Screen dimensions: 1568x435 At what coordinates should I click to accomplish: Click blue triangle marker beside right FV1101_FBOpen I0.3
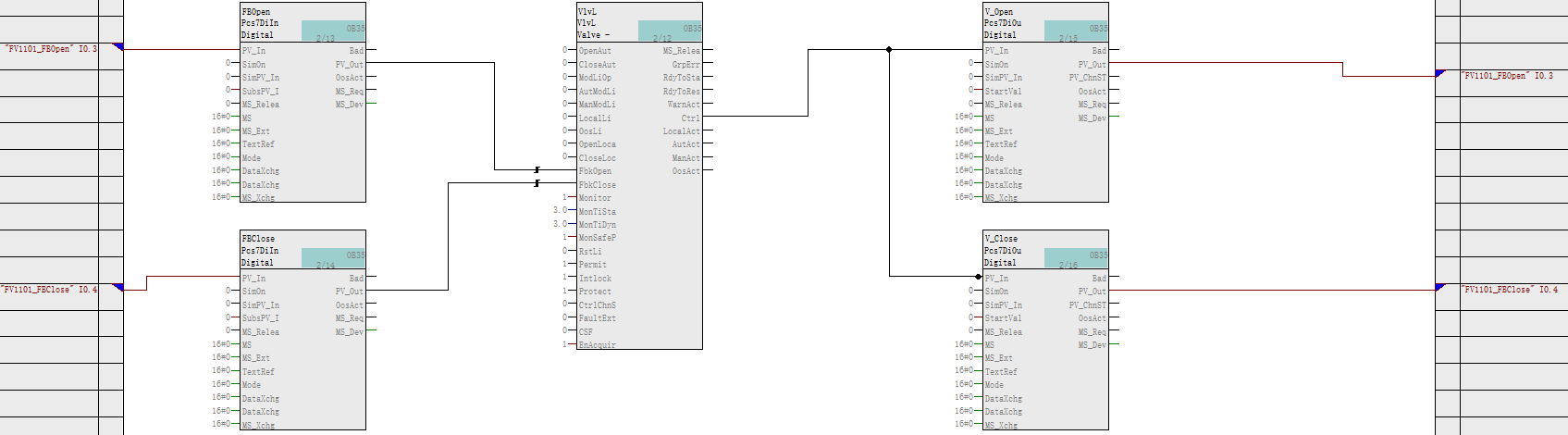tap(1440, 73)
